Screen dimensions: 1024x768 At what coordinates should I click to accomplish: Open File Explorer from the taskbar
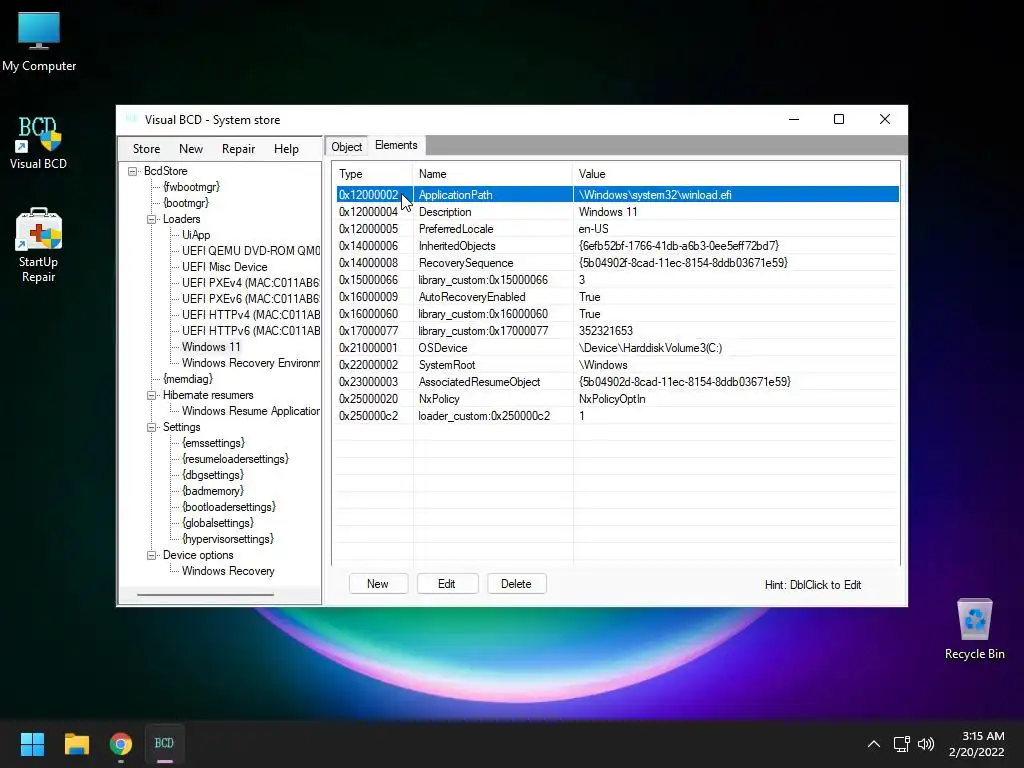tap(76, 744)
